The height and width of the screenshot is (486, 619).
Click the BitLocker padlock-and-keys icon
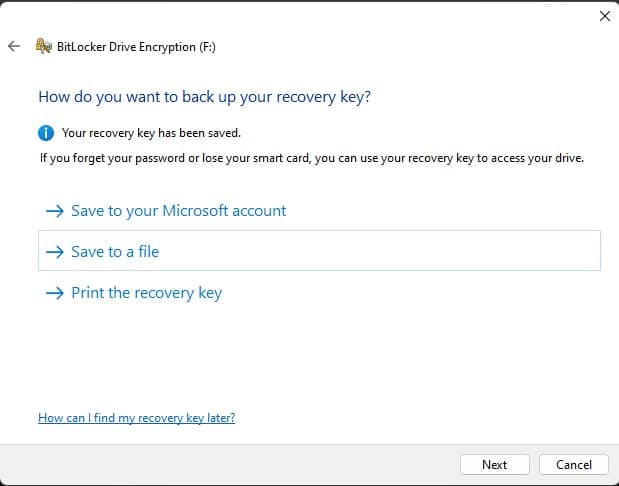[x=44, y=46]
